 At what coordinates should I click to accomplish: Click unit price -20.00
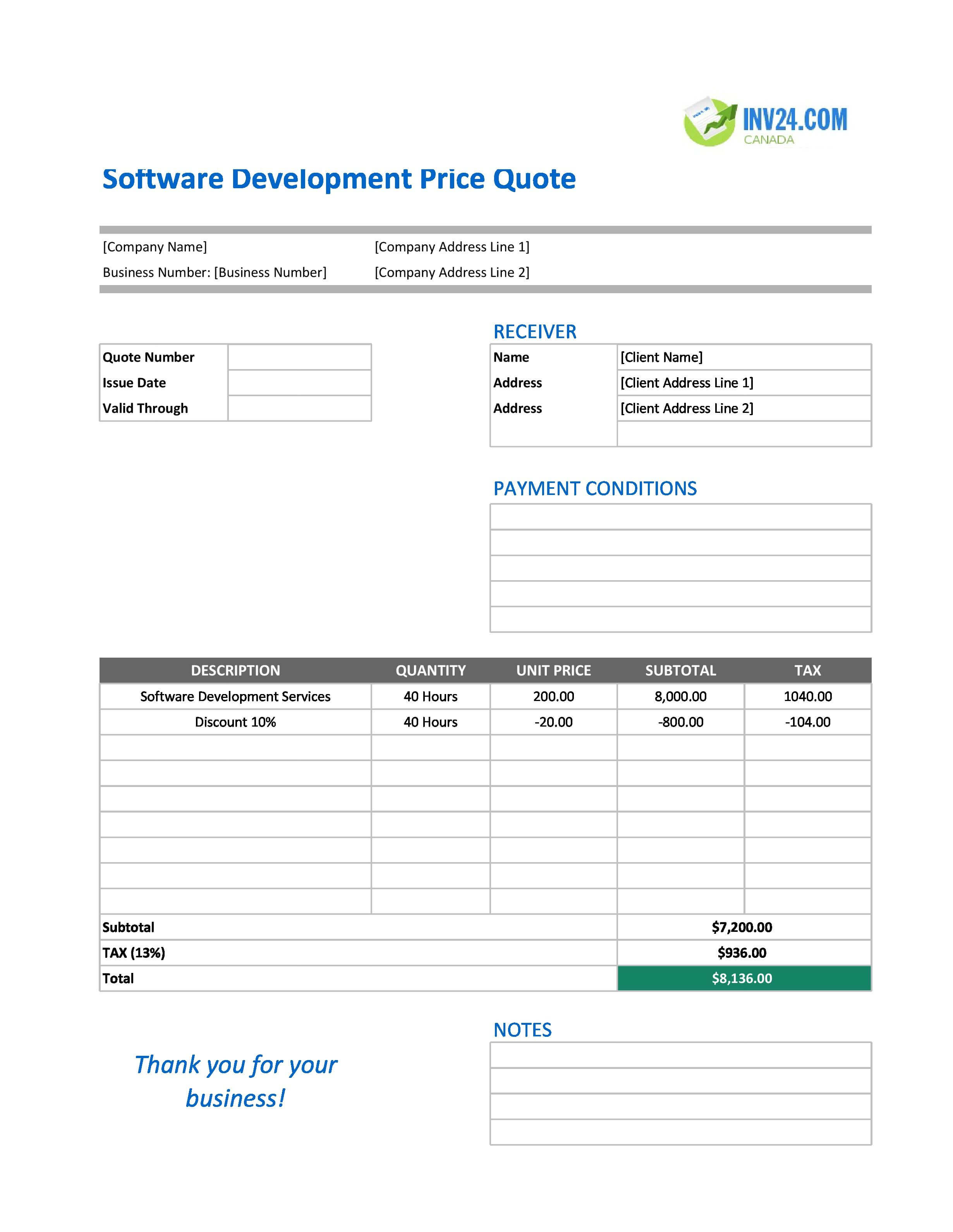[x=553, y=722]
